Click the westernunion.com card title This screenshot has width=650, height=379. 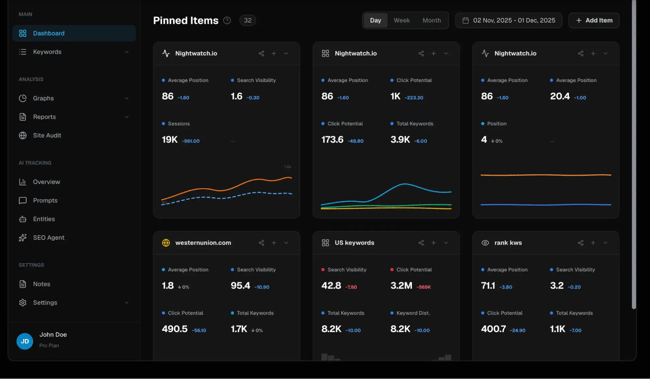point(203,243)
